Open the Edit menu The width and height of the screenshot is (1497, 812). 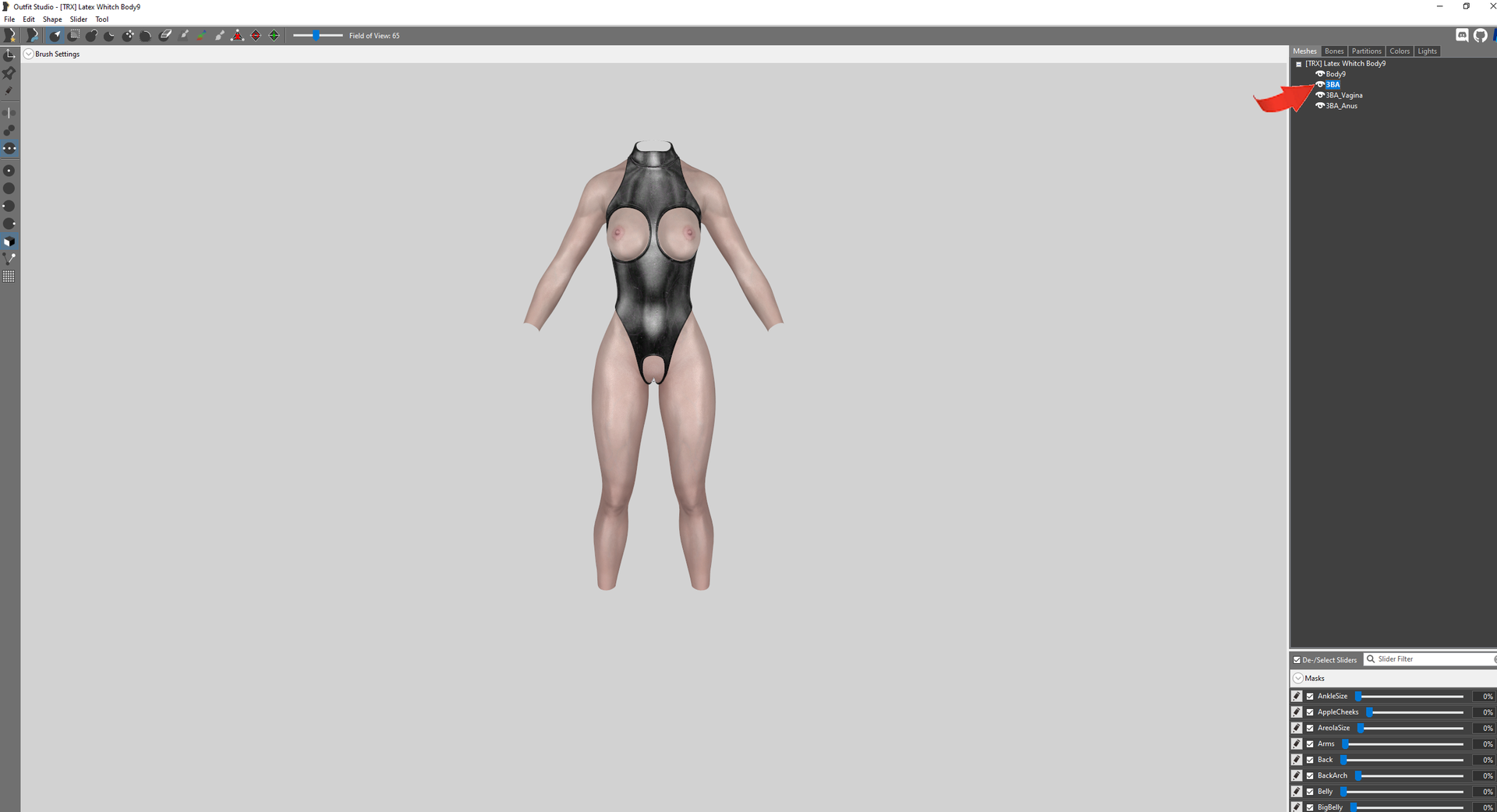pyautogui.click(x=29, y=19)
